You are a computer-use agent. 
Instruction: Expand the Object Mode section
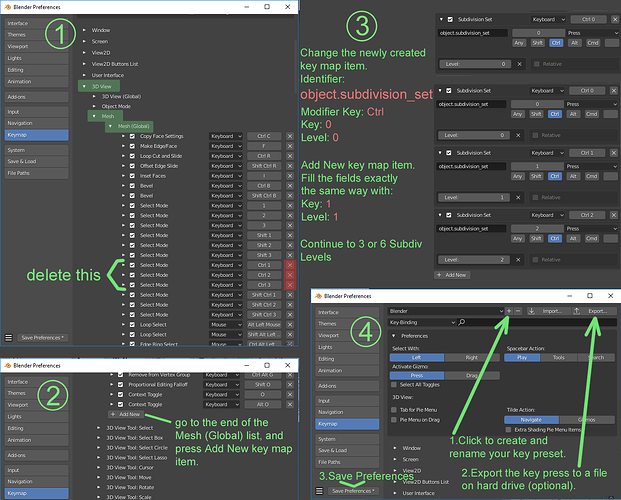click(94, 106)
